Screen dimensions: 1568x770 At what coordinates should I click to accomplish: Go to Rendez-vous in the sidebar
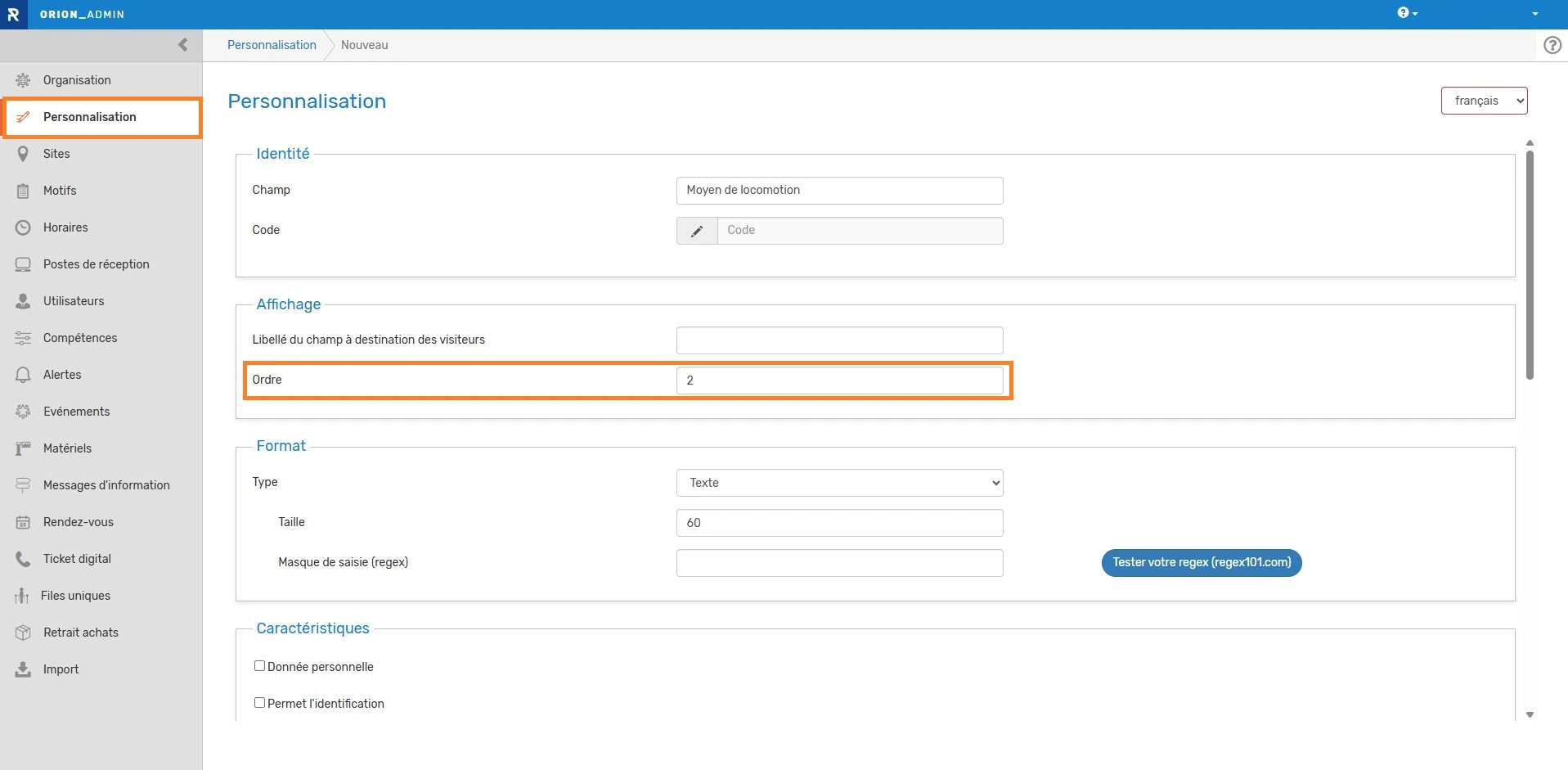point(79,522)
